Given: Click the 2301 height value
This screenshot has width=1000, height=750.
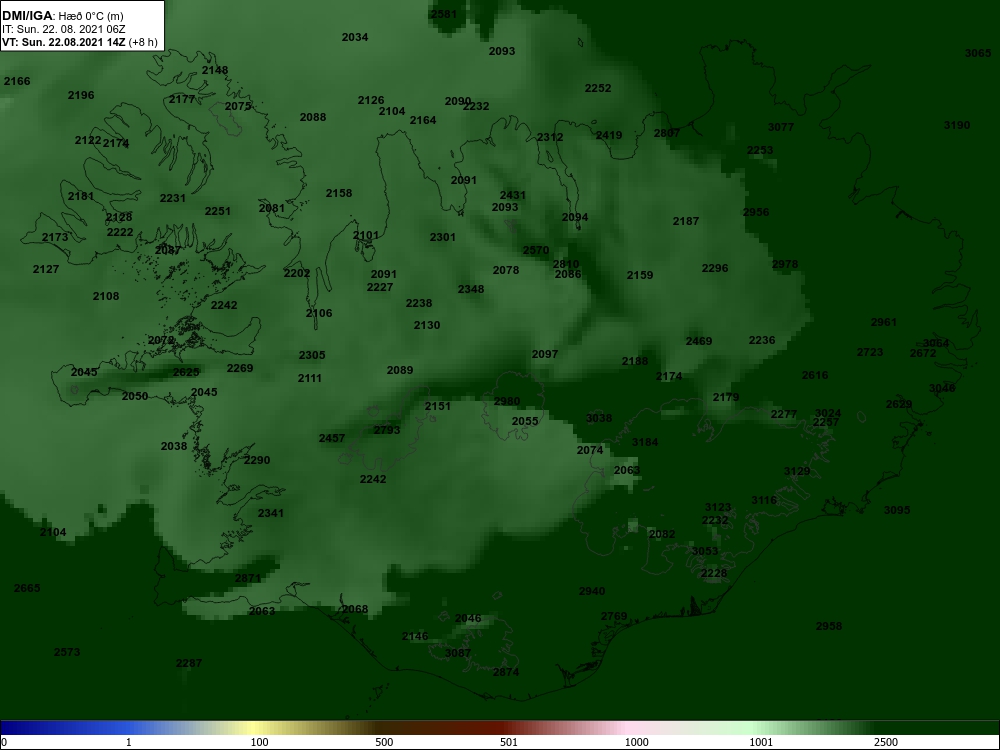Looking at the screenshot, I should (443, 237).
